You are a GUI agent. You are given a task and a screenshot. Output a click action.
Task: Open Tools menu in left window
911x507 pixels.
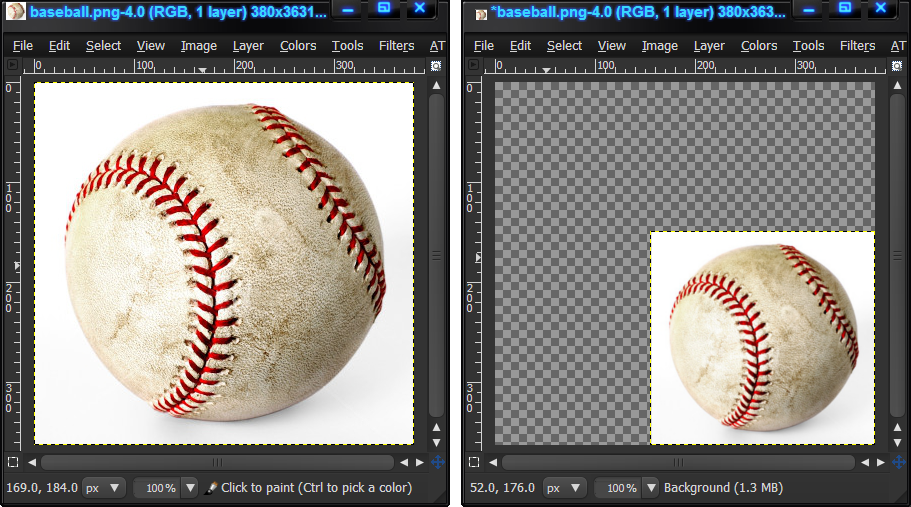tap(347, 46)
